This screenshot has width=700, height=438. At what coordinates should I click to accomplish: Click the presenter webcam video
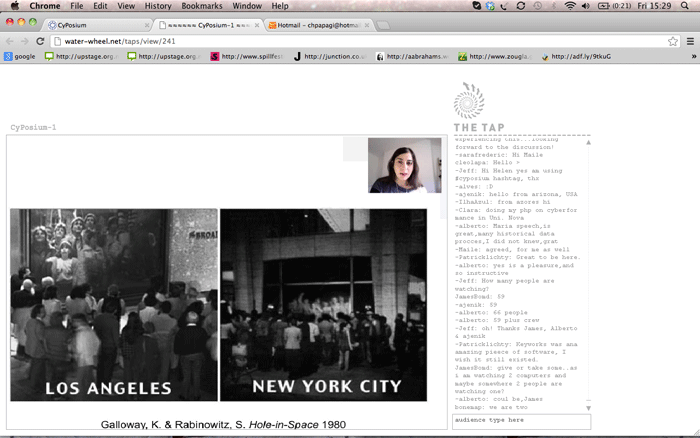[404, 165]
